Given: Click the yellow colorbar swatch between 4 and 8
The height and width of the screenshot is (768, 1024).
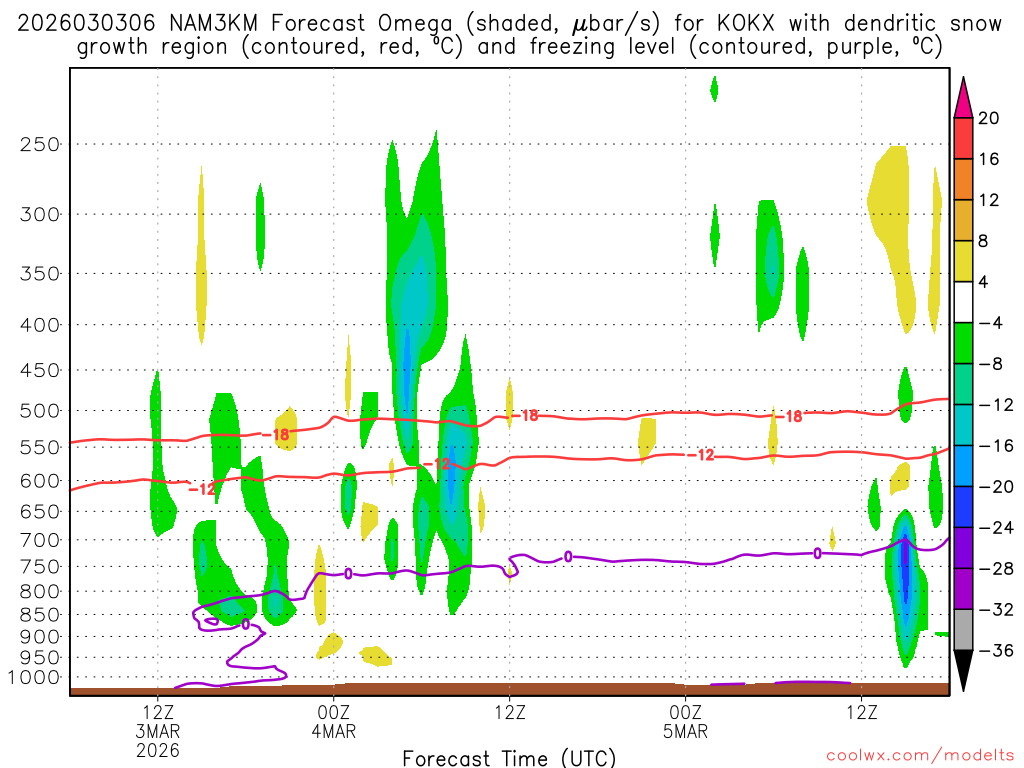Looking at the screenshot, I should tap(963, 261).
